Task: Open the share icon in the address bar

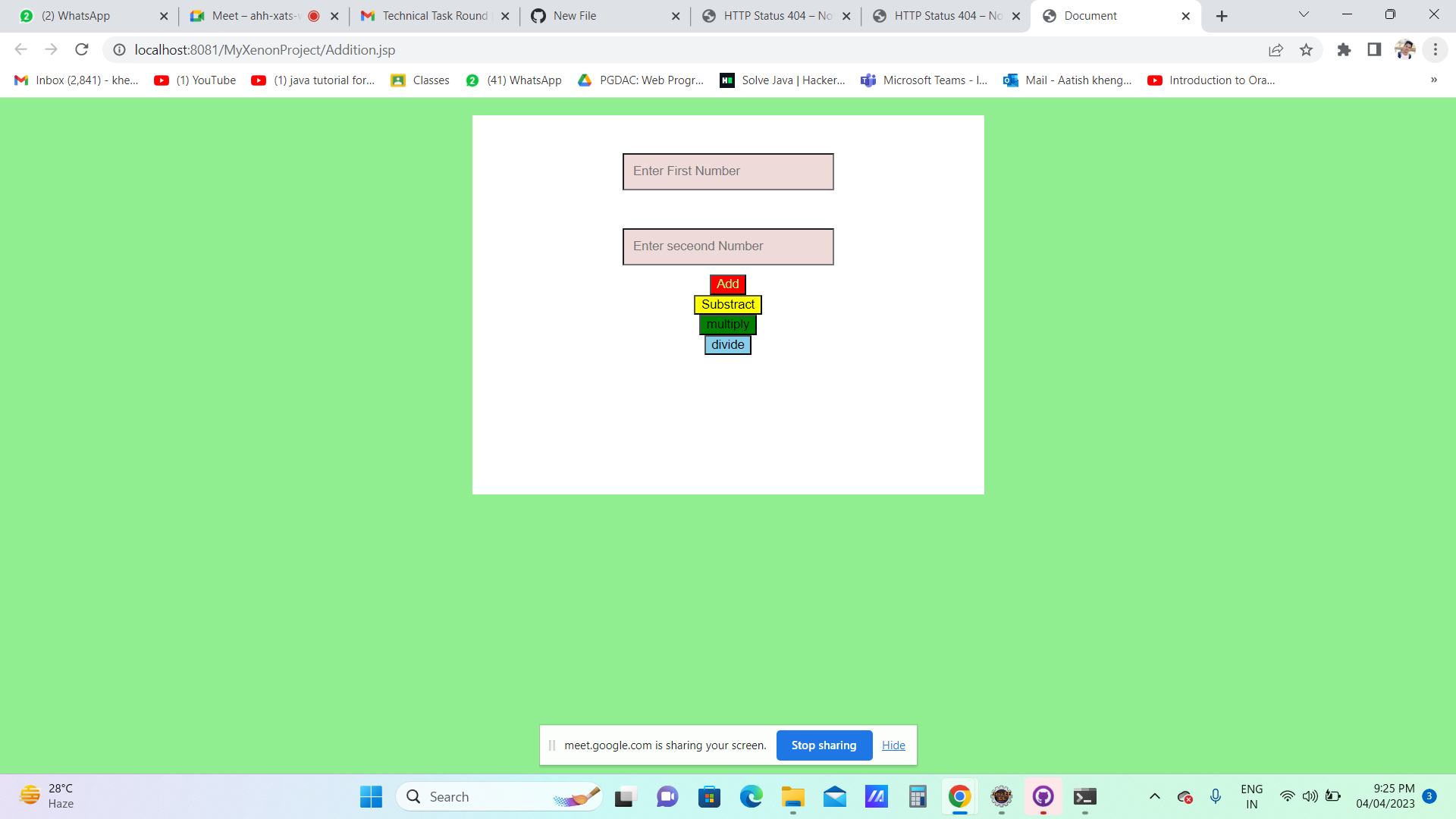Action: (x=1276, y=49)
